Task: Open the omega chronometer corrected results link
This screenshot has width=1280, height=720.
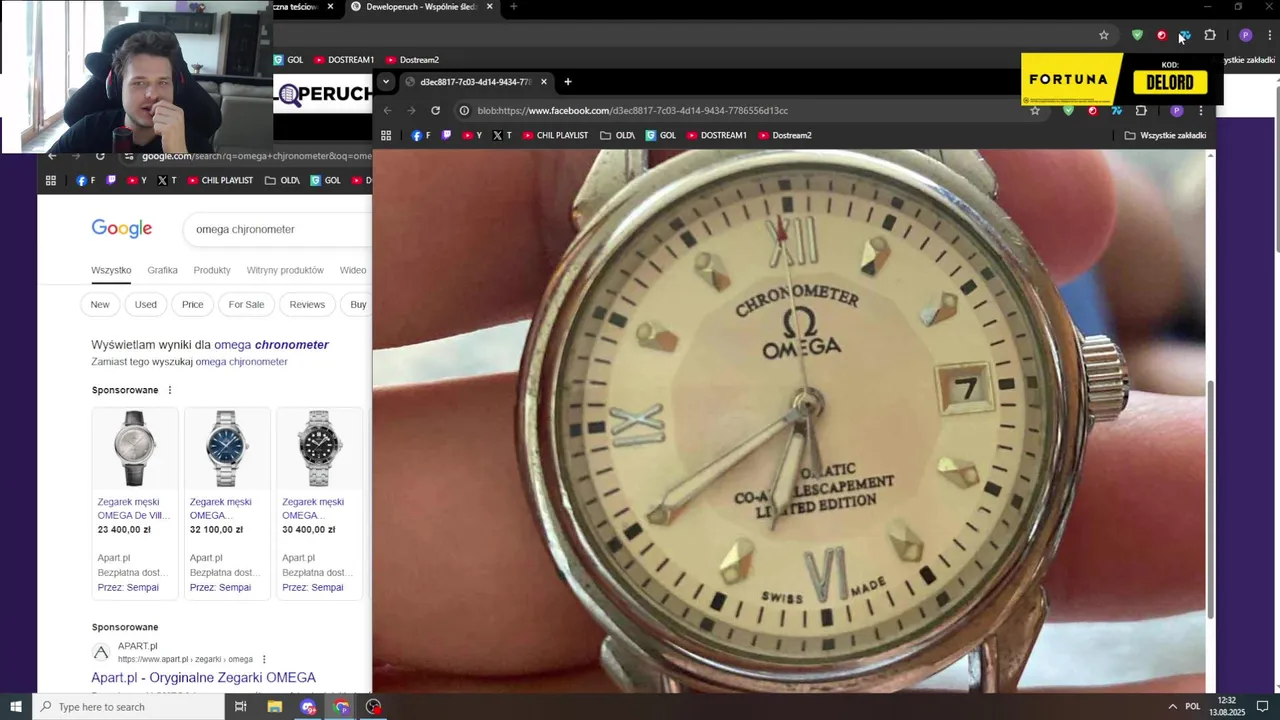Action: 271,345
